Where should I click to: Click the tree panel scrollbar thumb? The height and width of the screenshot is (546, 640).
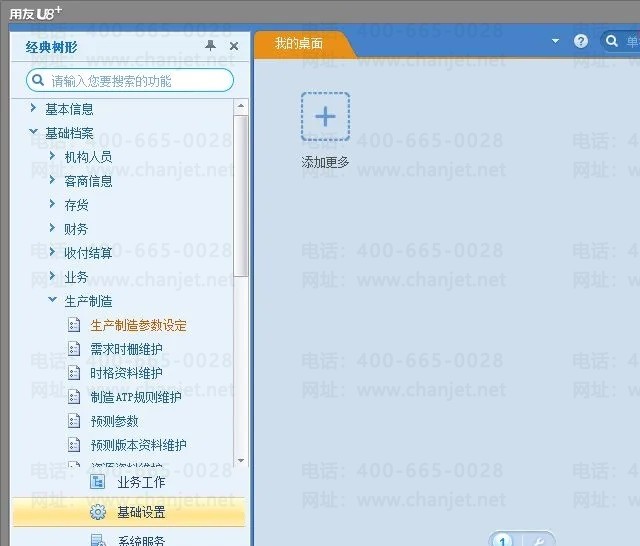click(x=241, y=196)
